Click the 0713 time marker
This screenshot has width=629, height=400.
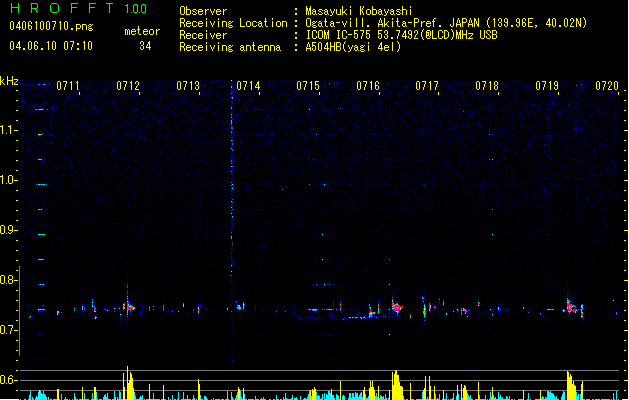[188, 86]
